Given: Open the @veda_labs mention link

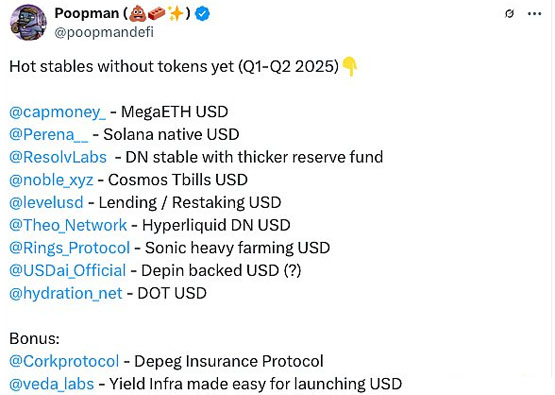Looking at the screenshot, I should [x=52, y=384].
